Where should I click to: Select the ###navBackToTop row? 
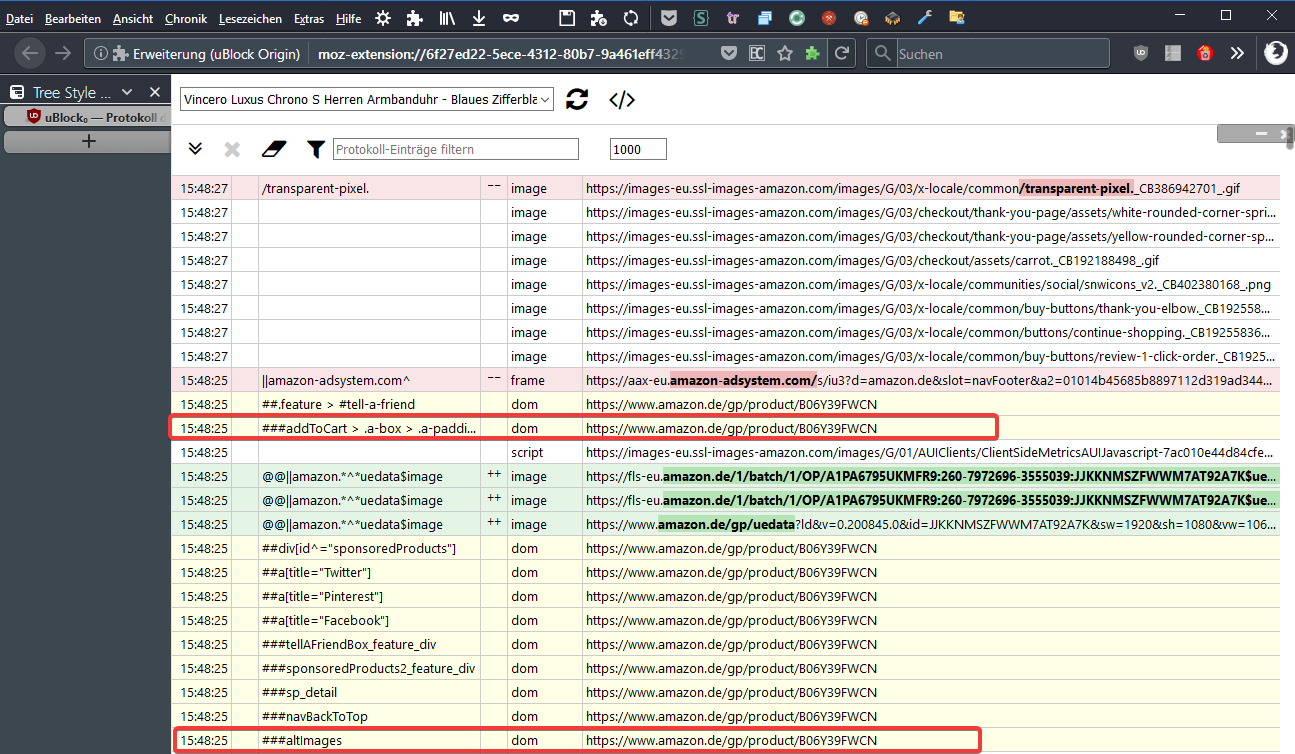coord(725,716)
